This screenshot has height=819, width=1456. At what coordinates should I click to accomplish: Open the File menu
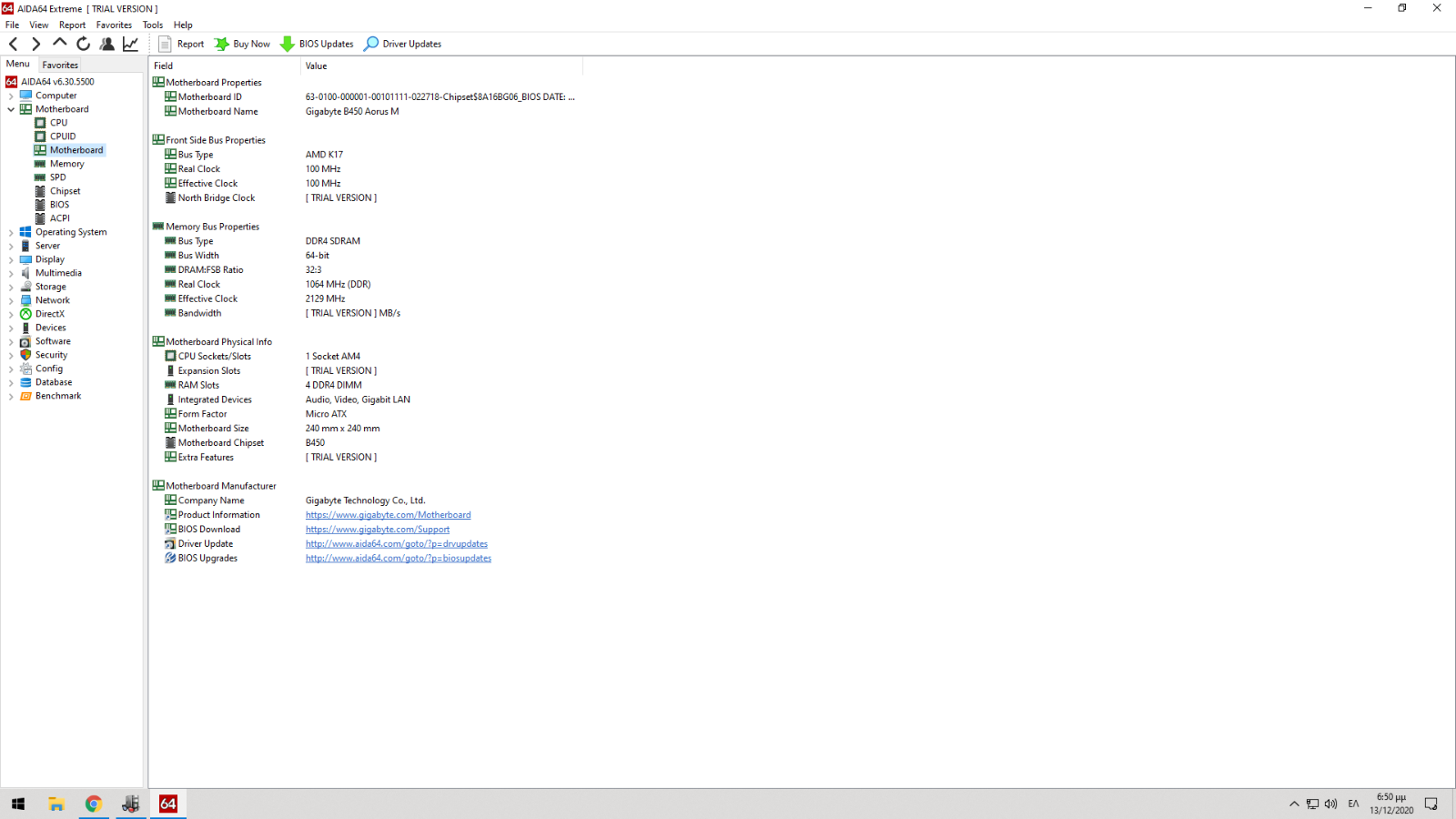tap(13, 25)
